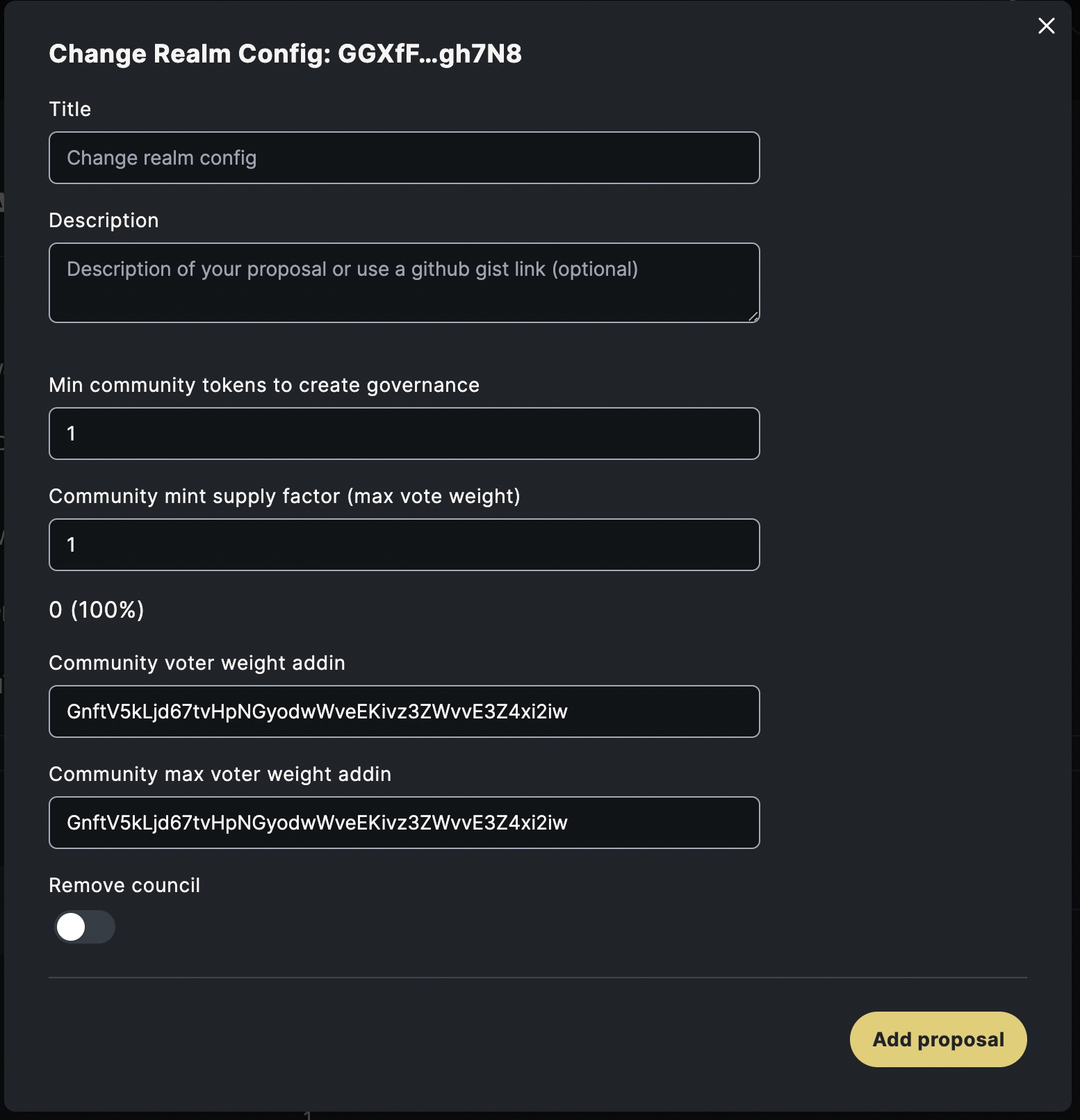Select the Min community tokens input
1080x1120 pixels.
pos(404,434)
